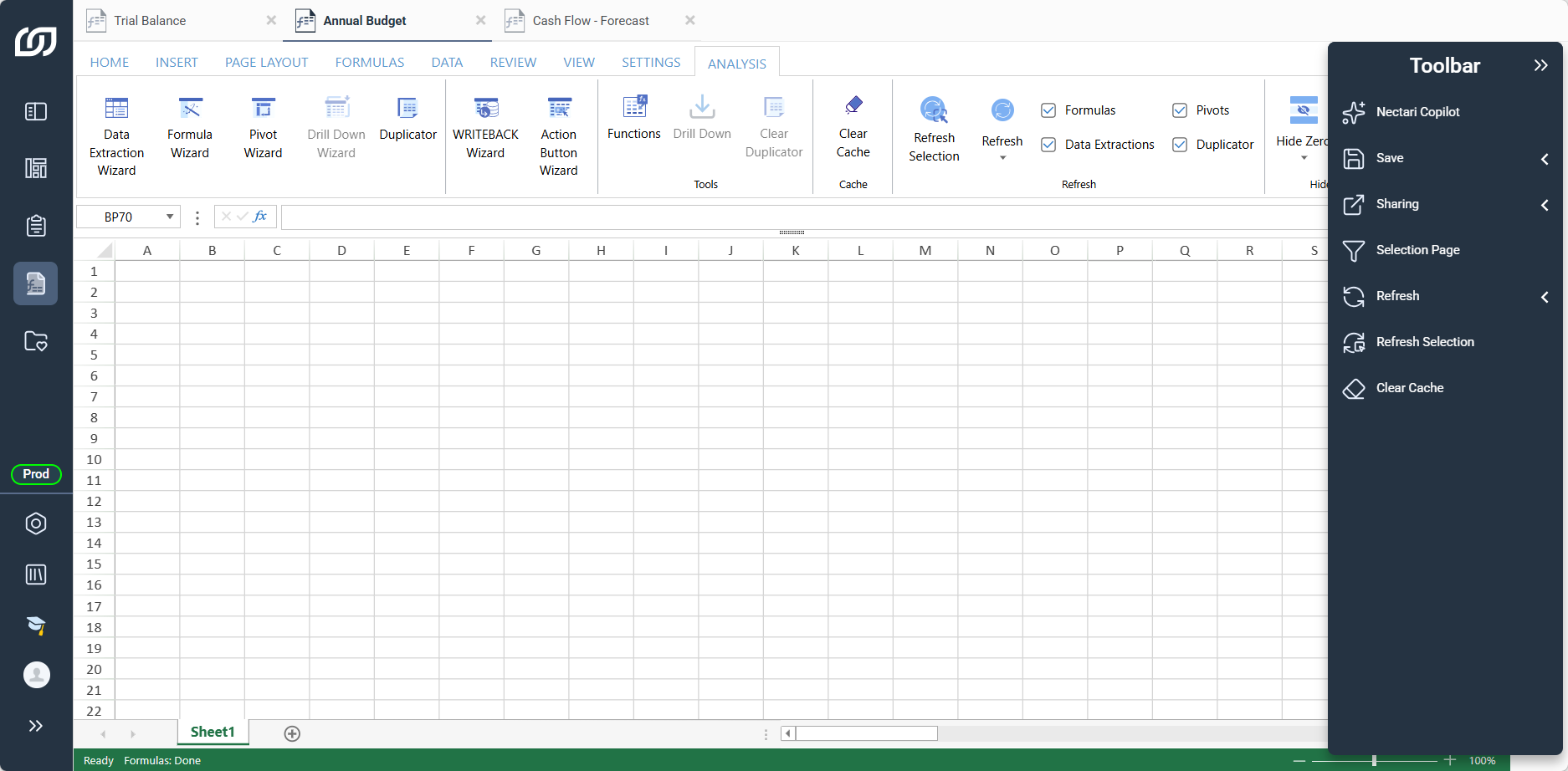Viewport: 1568px width, 771px height.
Task: Switch to Cash Flow - Forecast tab
Action: [591, 21]
